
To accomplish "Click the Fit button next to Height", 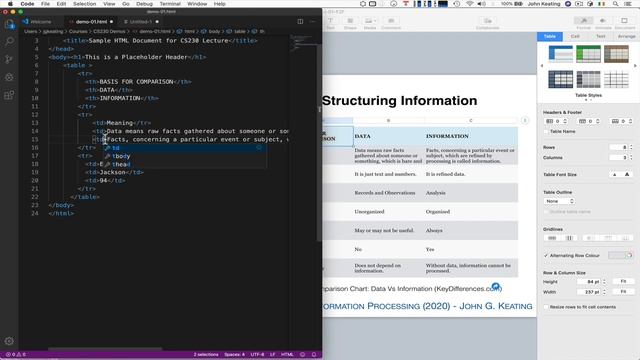I will (x=623, y=282).
